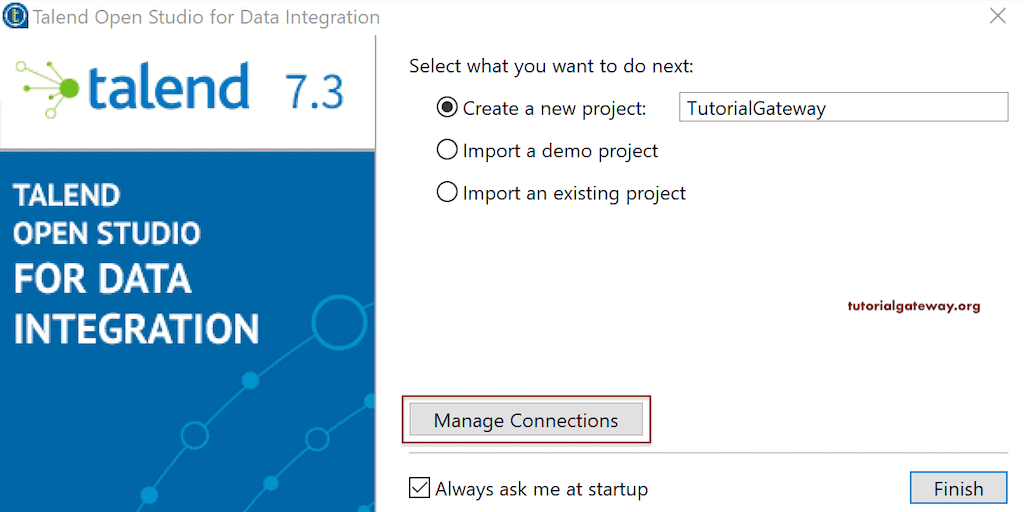Open Manage Connections
Image resolution: width=1024 pixels, height=512 pixels.
point(526,420)
